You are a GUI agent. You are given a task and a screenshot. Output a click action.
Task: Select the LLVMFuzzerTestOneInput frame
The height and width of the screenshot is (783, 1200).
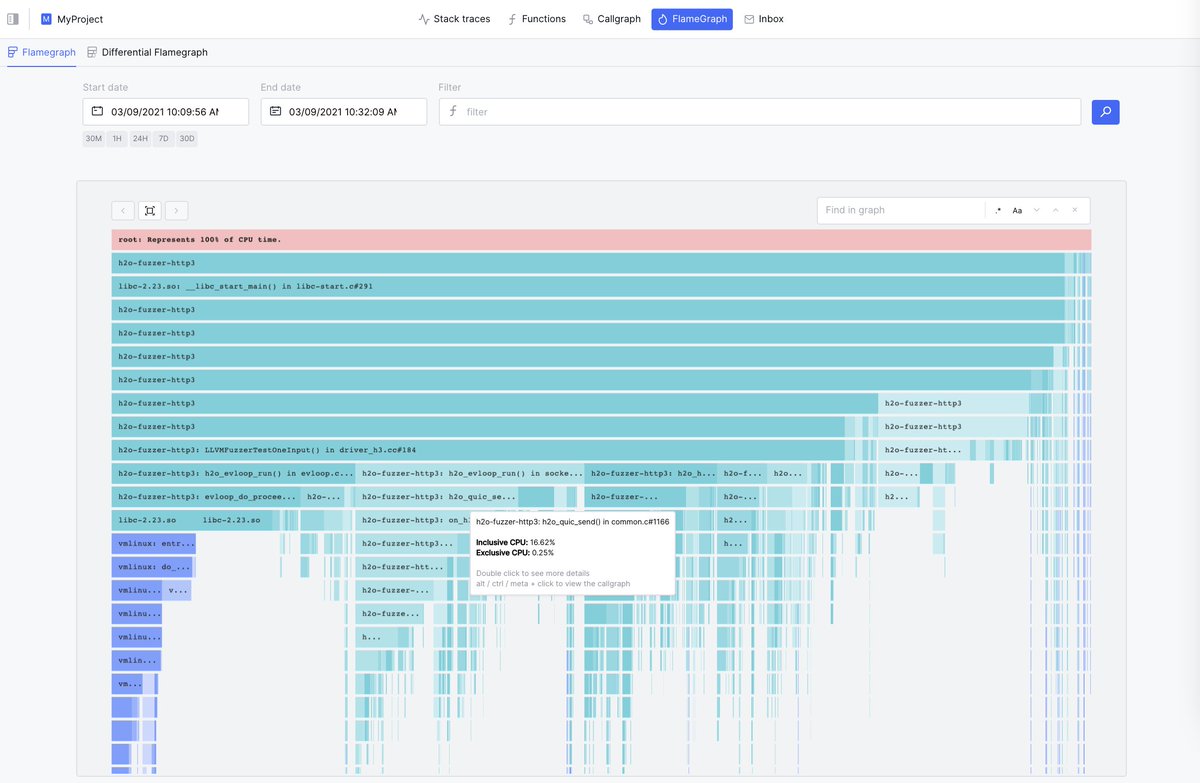[x=478, y=450]
